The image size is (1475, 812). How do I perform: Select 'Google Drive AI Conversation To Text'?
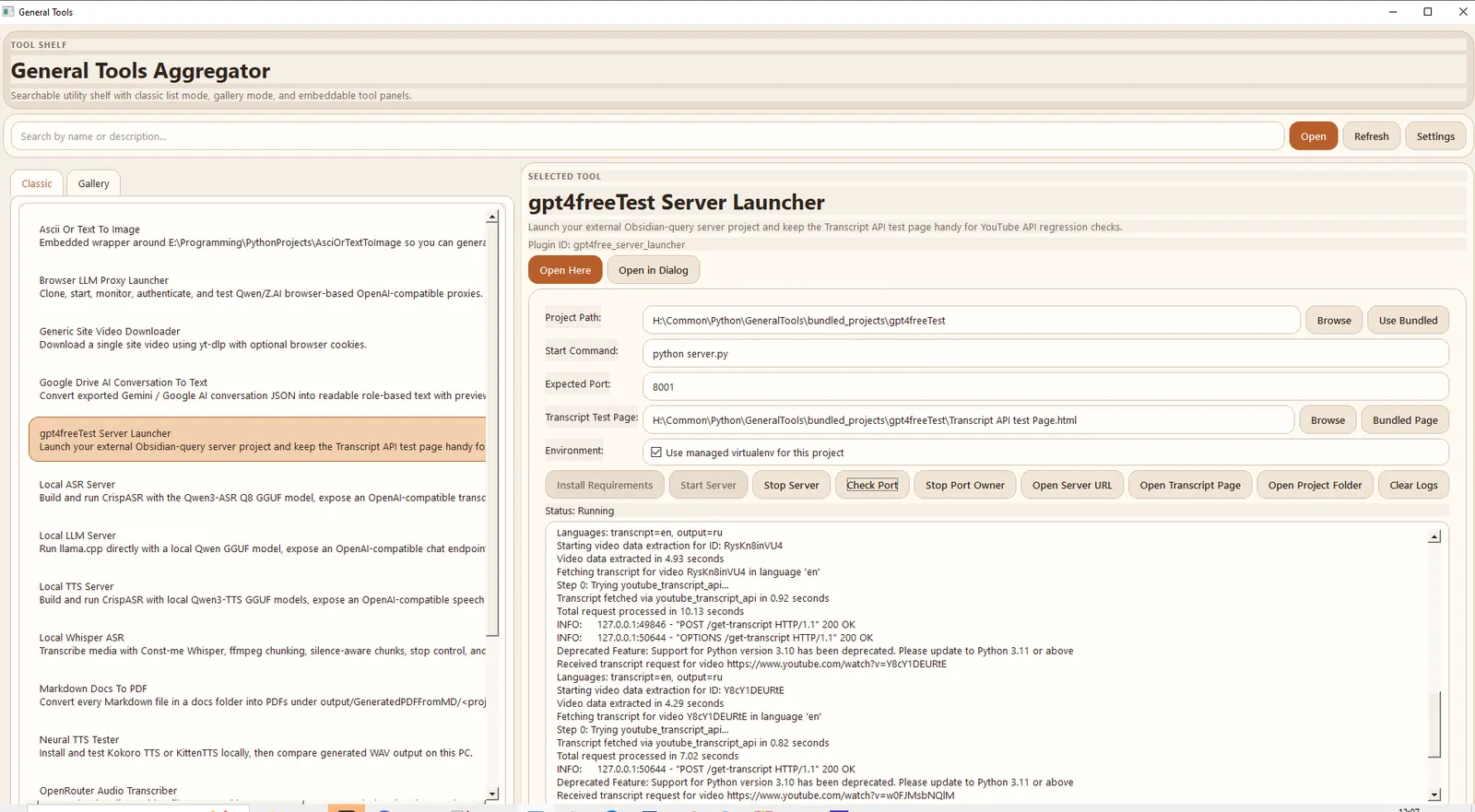(257, 389)
